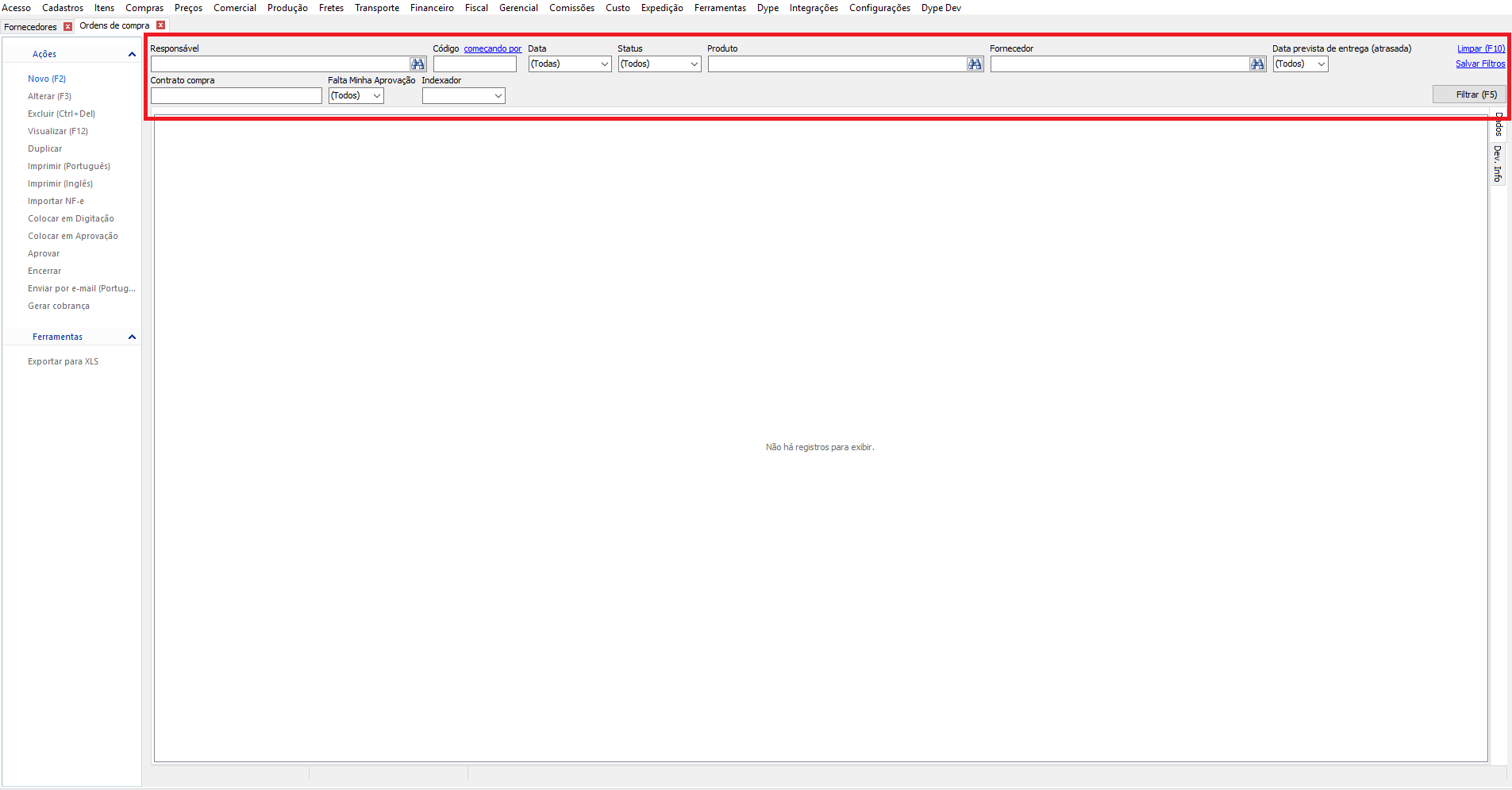Click Enviar por e-mail action
The width and height of the screenshot is (1512, 790).
82,288
